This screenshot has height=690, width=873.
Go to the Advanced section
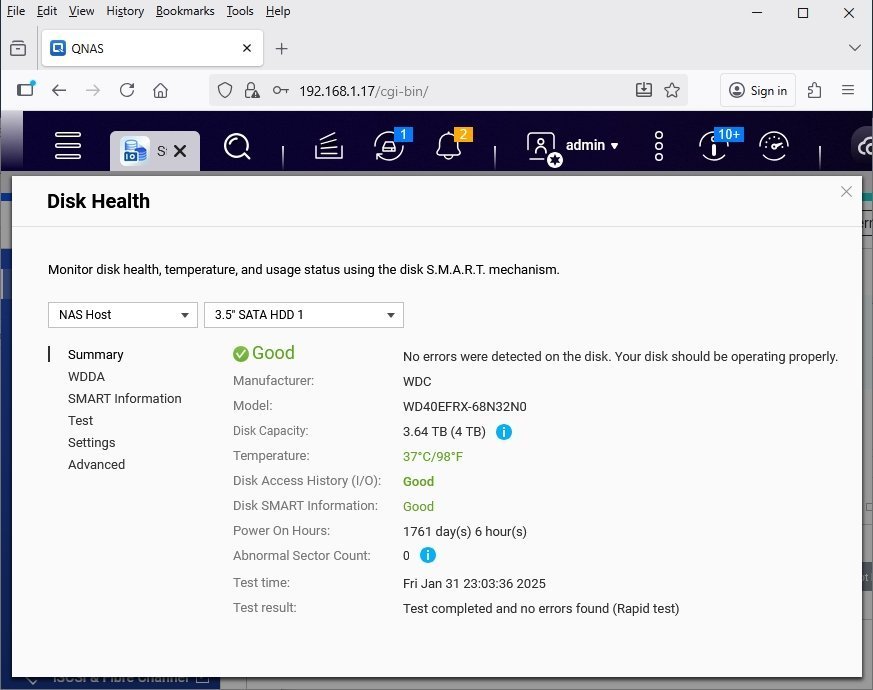click(x=96, y=465)
